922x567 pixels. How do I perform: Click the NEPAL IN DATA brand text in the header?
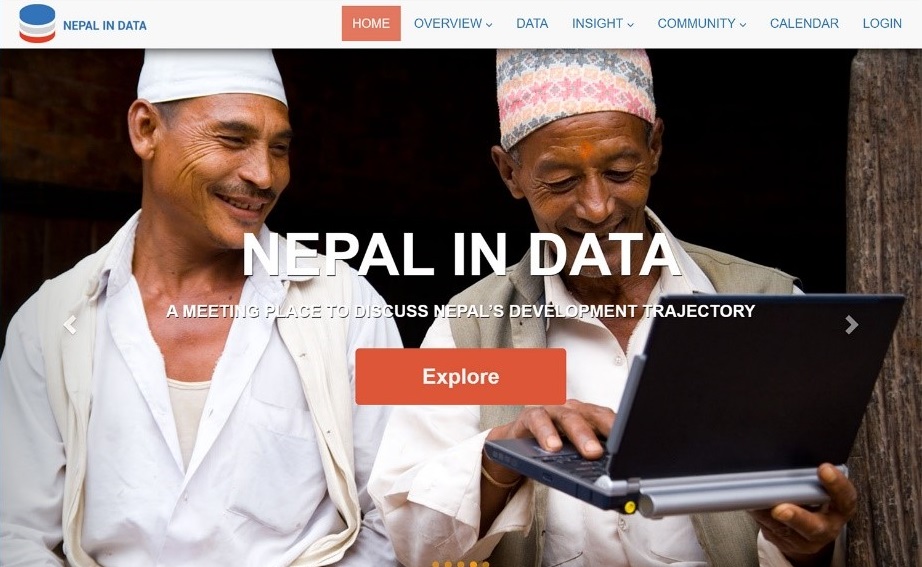(x=105, y=25)
